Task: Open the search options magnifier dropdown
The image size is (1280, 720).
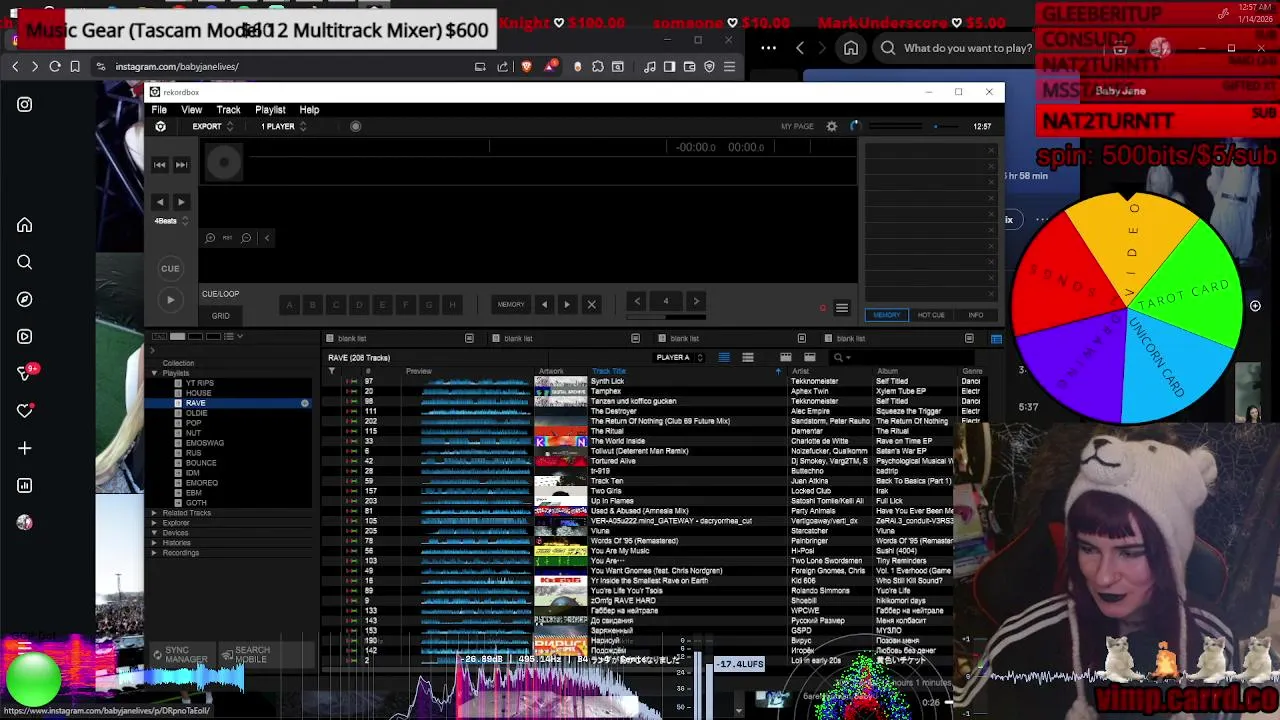Action: point(842,357)
